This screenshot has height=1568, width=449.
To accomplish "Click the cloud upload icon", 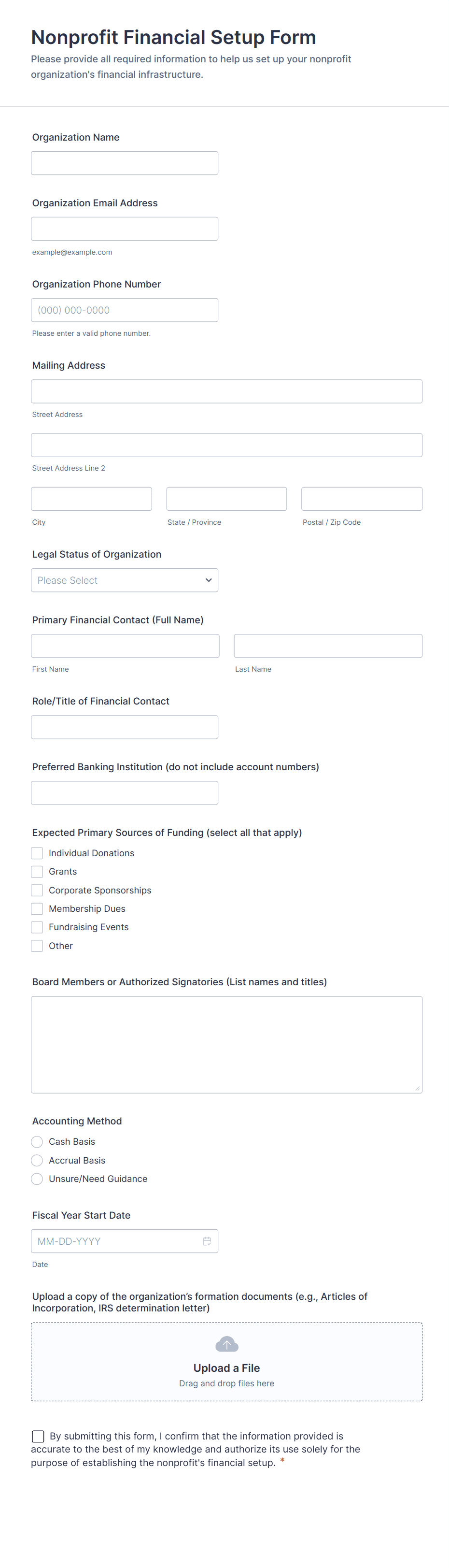I will 226,1344.
